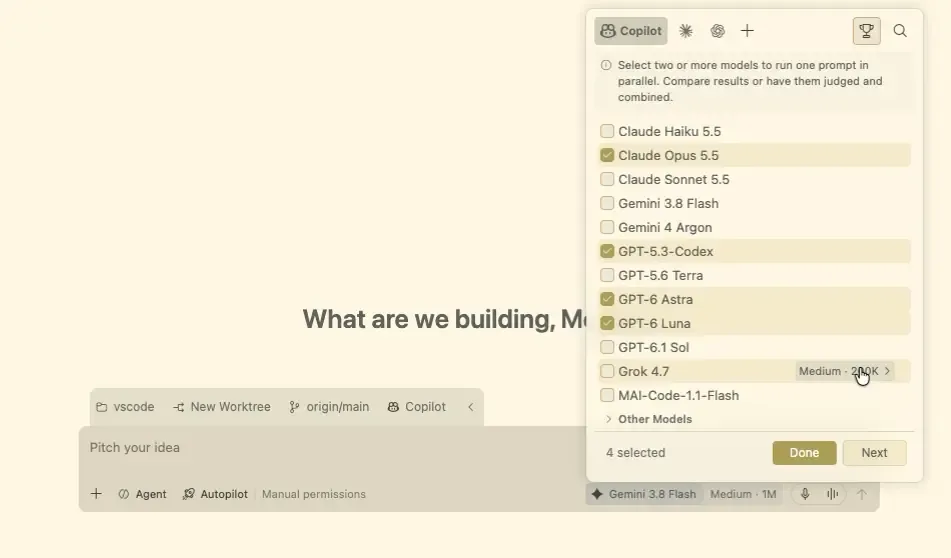Change the Medium · 1M reasoning setting

(x=743, y=494)
